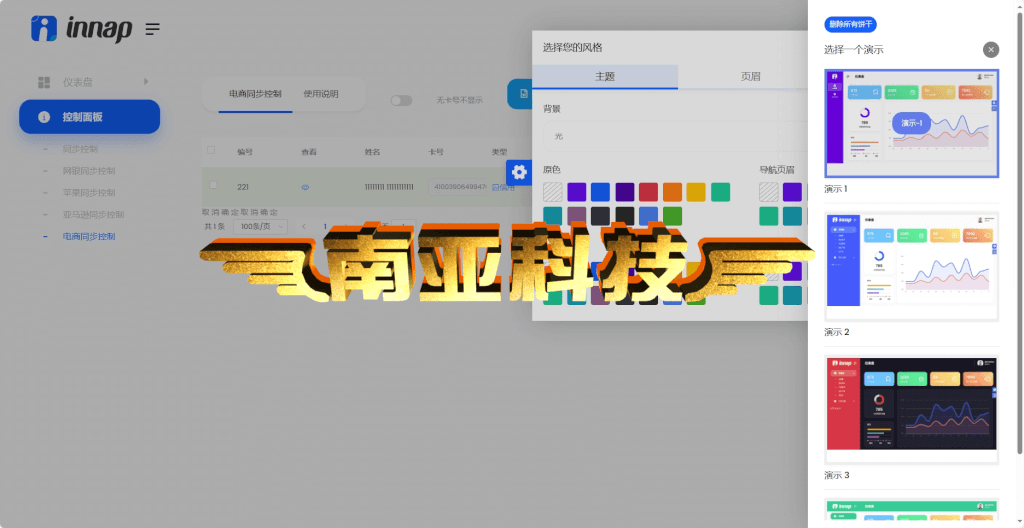Image resolution: width=1024 pixels, height=528 pixels.
Task: Click the 仪表盘 dashboard grid icon
Action: [x=44, y=82]
